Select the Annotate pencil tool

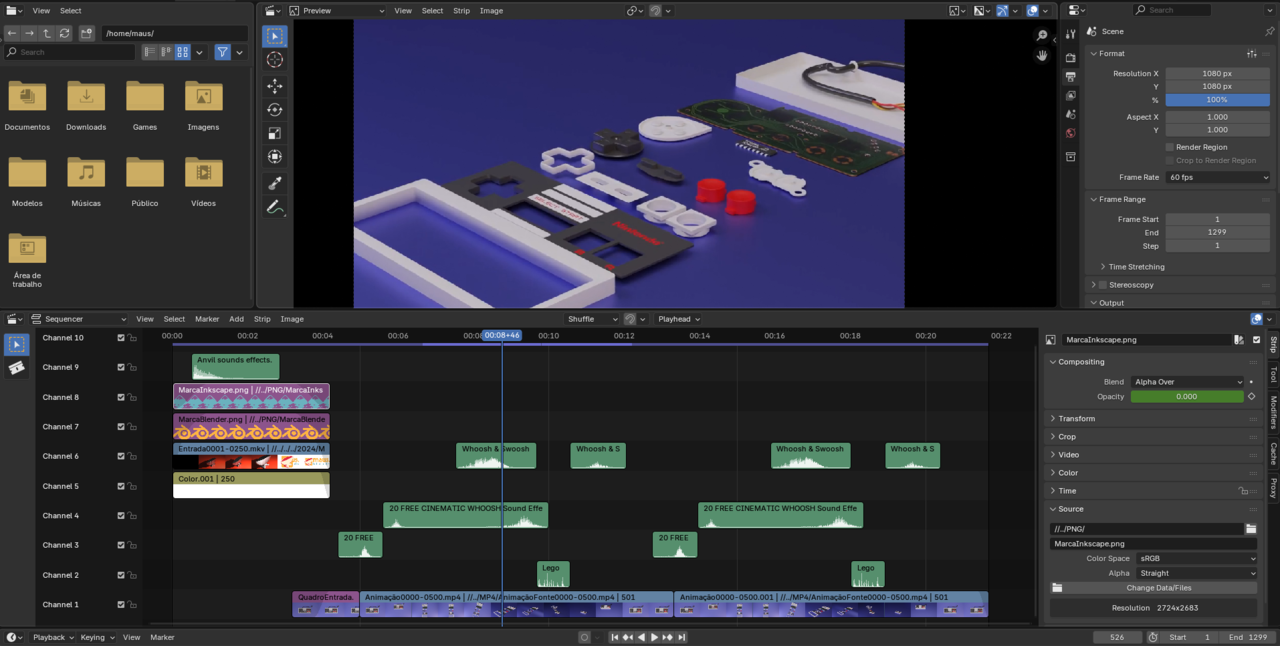(275, 208)
